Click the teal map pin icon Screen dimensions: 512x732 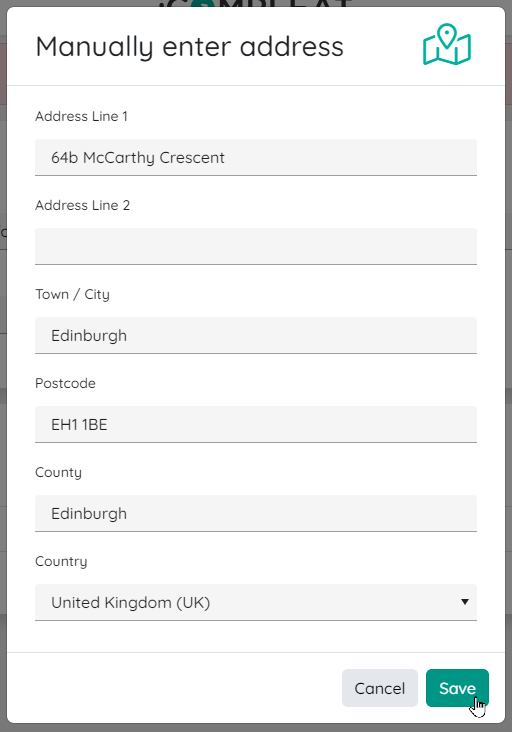447,44
